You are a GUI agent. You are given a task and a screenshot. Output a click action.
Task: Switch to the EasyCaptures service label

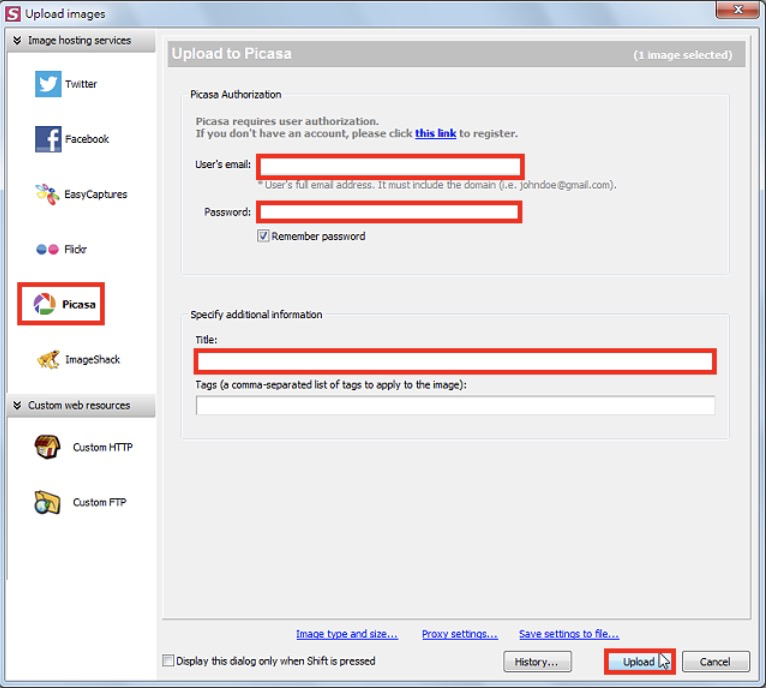(96, 194)
